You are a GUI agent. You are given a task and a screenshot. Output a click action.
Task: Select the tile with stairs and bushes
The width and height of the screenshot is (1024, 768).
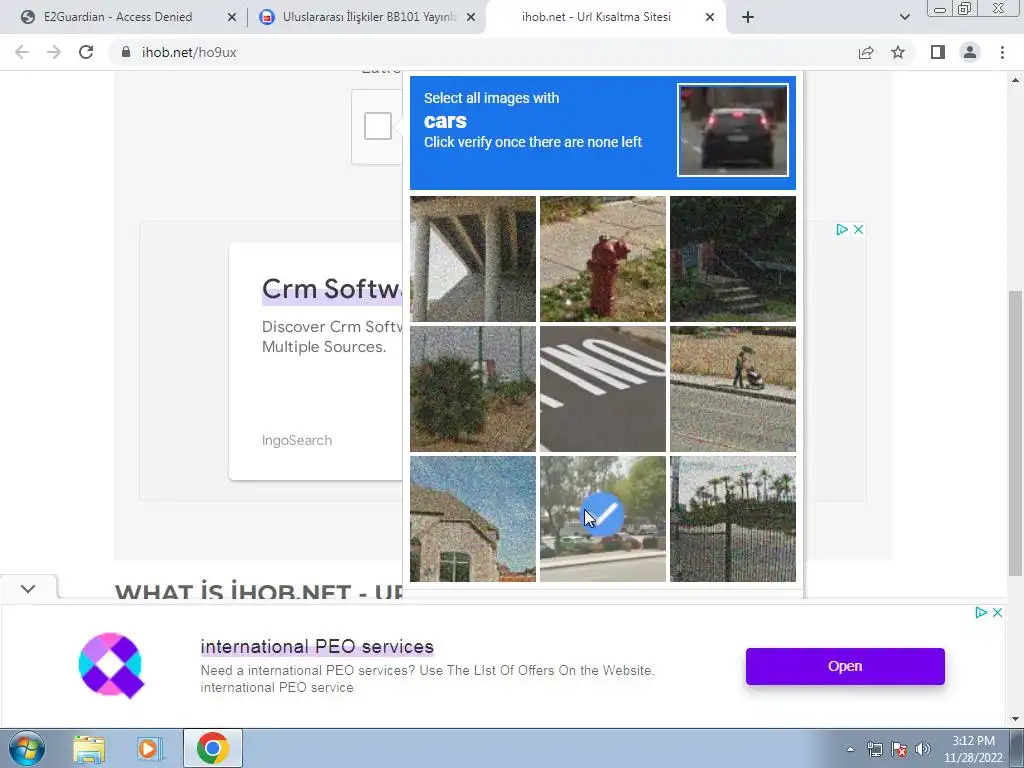[x=733, y=259]
